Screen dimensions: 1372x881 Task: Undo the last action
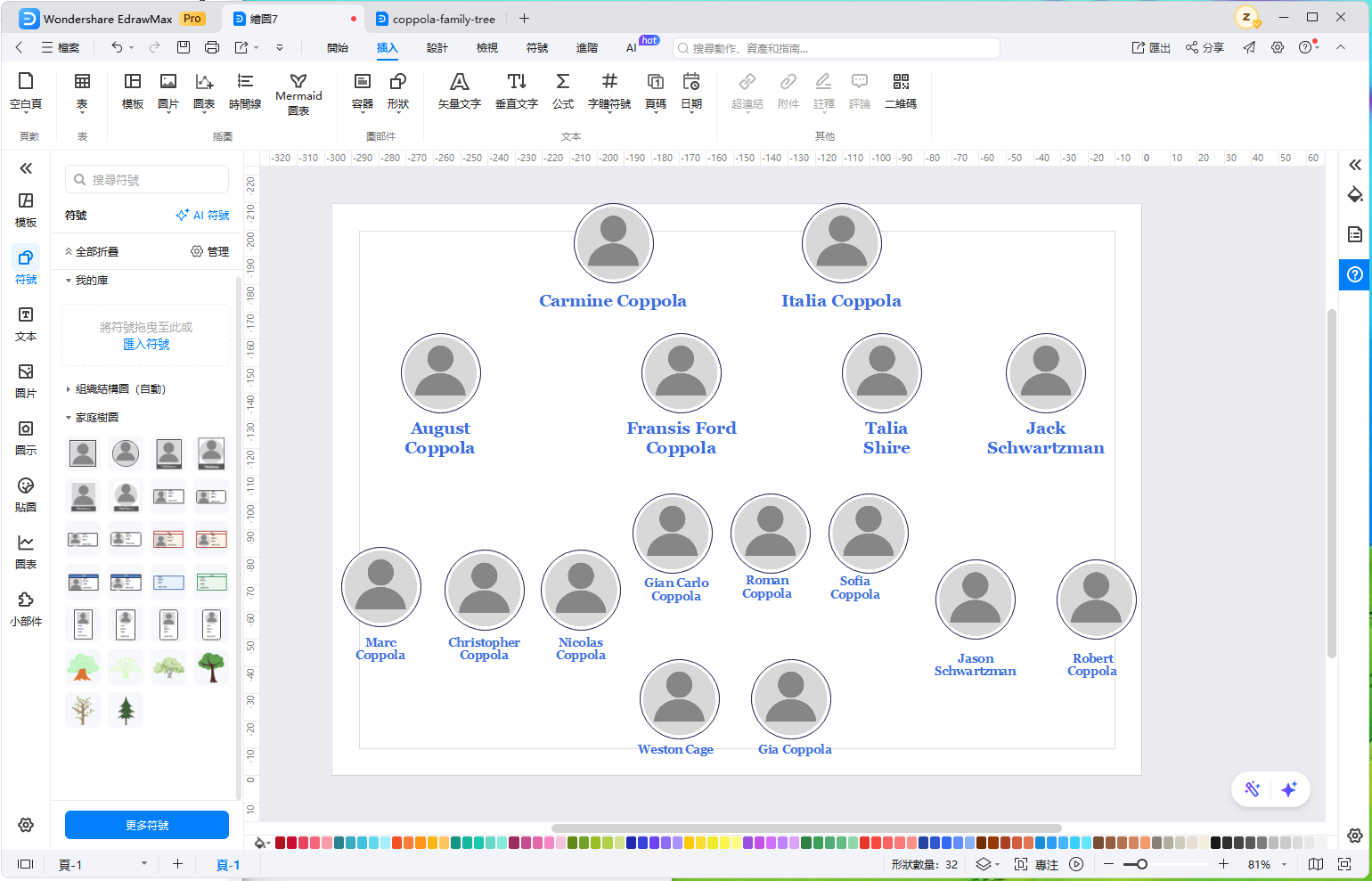[117, 47]
